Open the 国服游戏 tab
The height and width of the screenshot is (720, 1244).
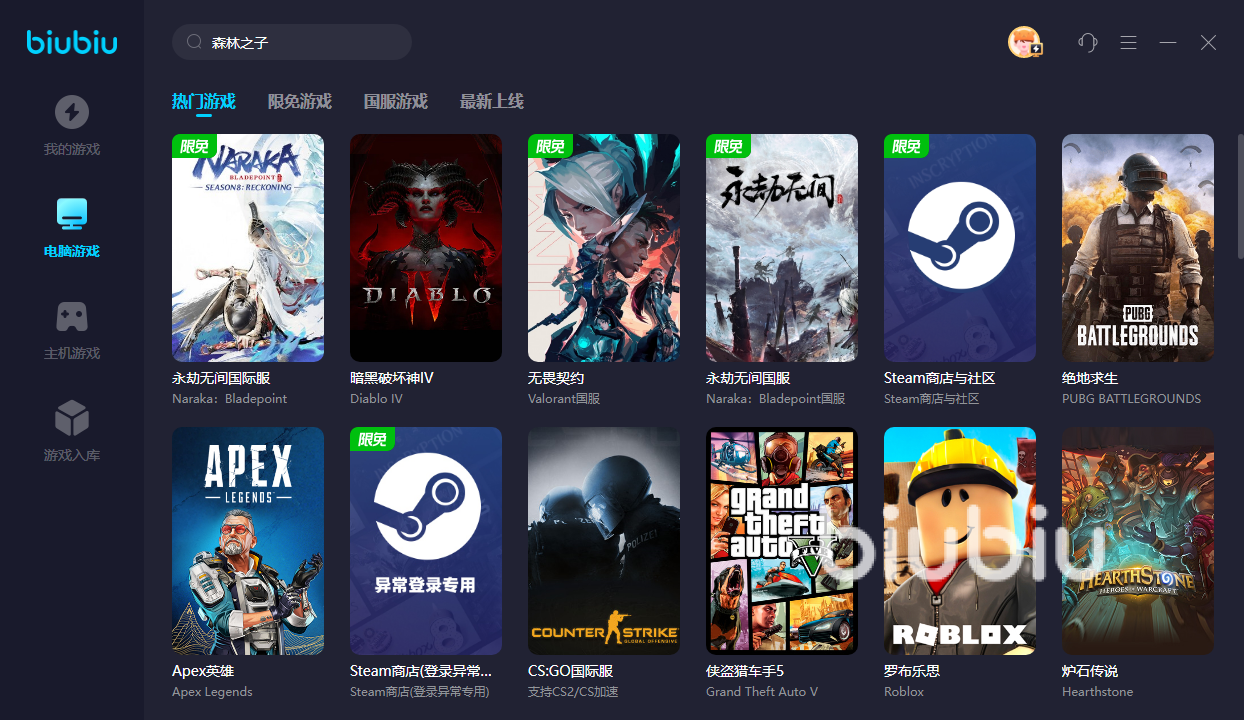click(395, 101)
